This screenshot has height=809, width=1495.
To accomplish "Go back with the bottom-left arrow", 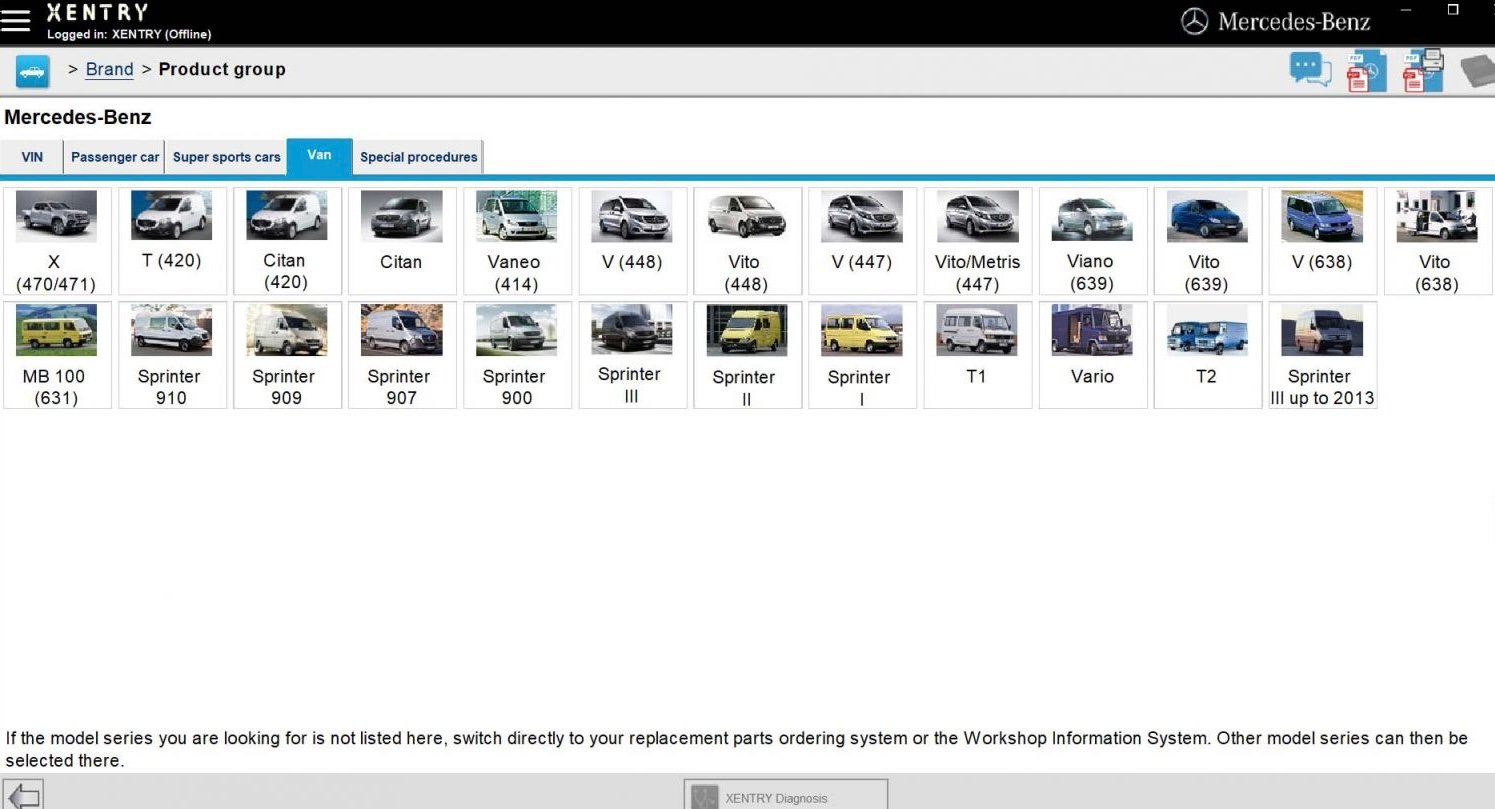I will [x=23, y=795].
